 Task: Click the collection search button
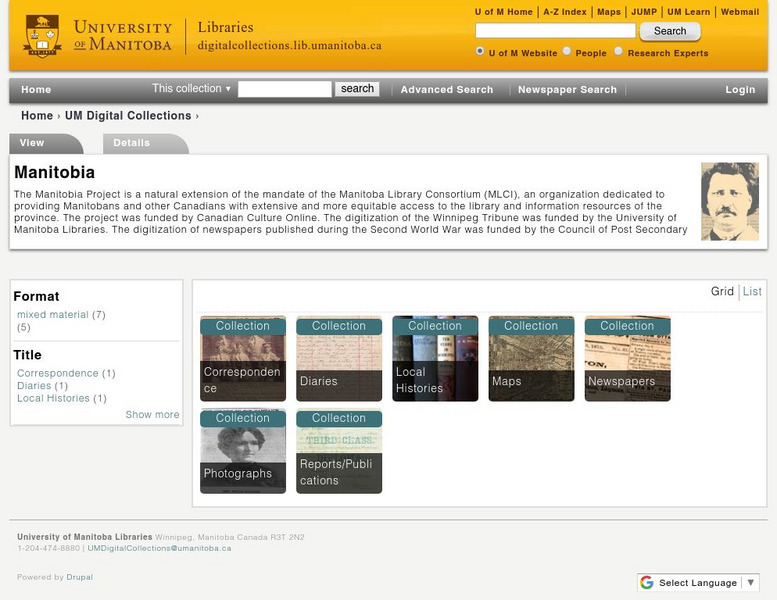pyautogui.click(x=357, y=89)
